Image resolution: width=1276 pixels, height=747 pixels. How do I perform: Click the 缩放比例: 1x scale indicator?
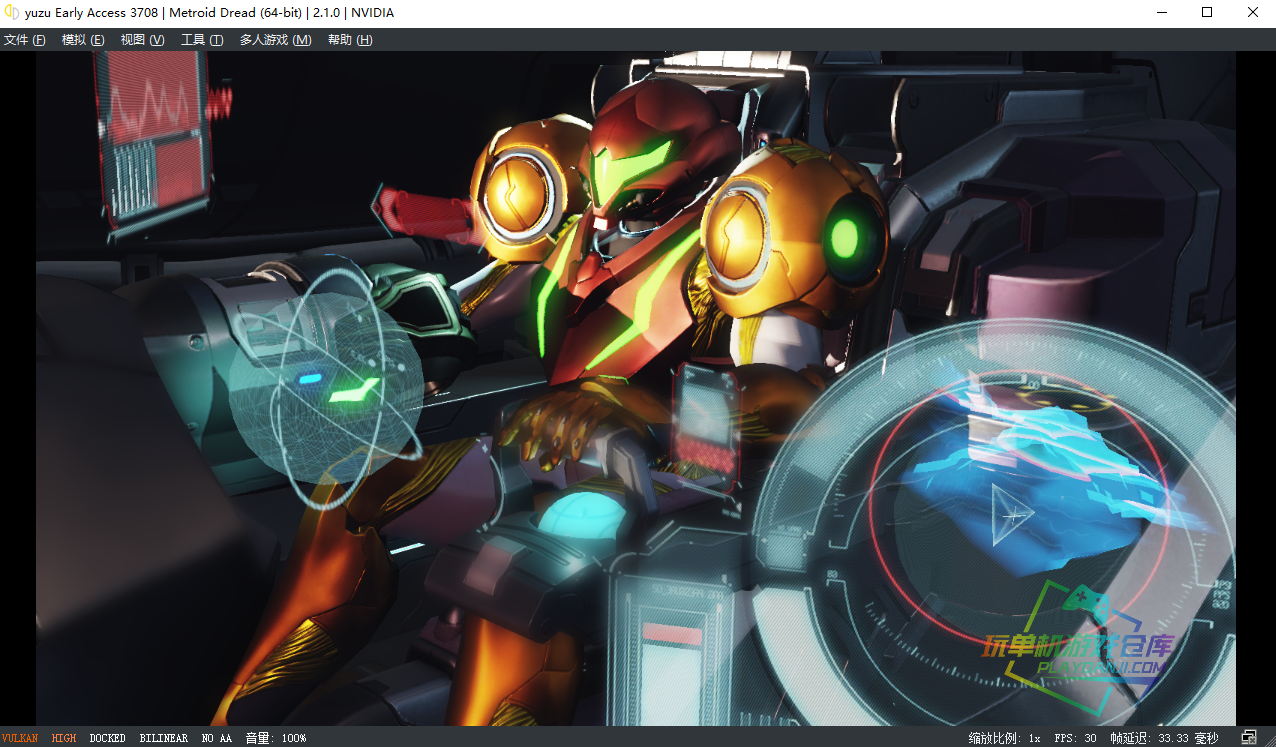[x=1005, y=738]
